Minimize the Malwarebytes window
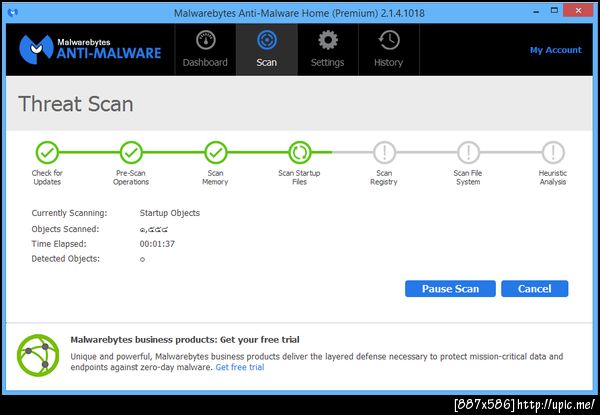The image size is (600, 415). (x=536, y=11)
